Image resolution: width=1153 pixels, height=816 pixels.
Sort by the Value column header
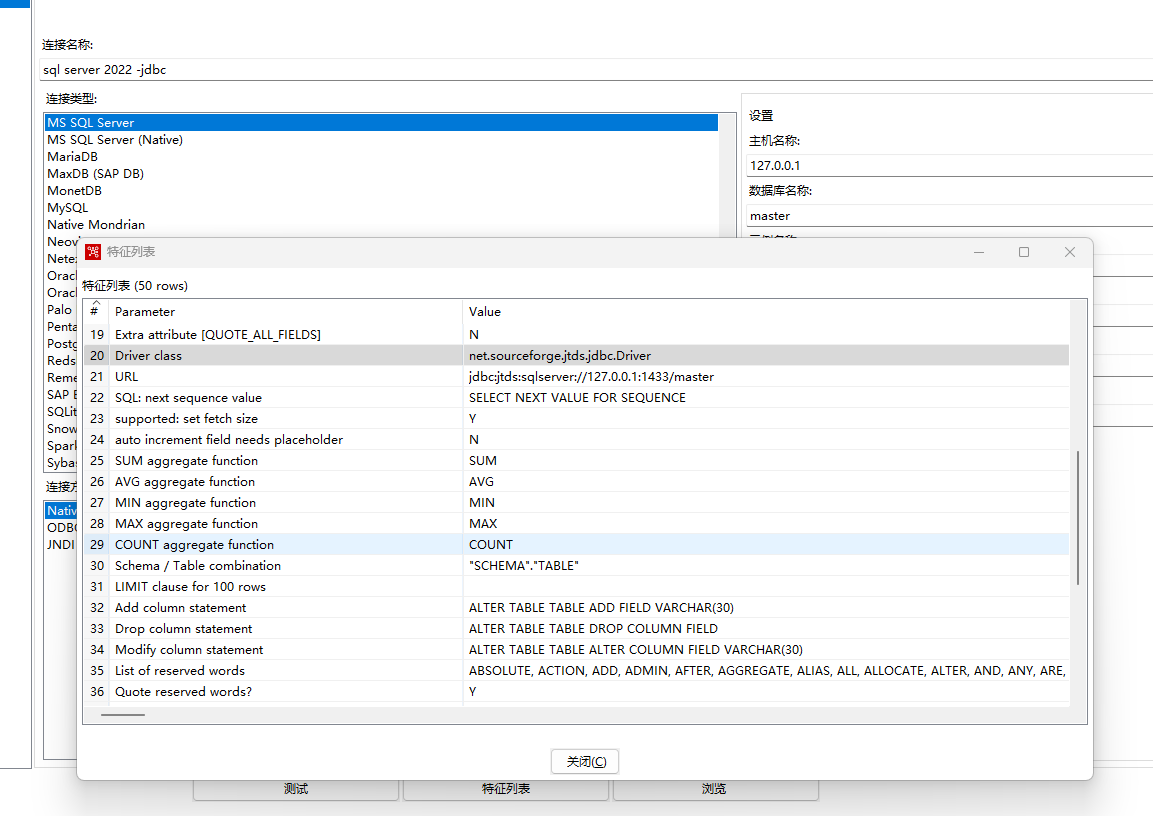[x=765, y=312]
